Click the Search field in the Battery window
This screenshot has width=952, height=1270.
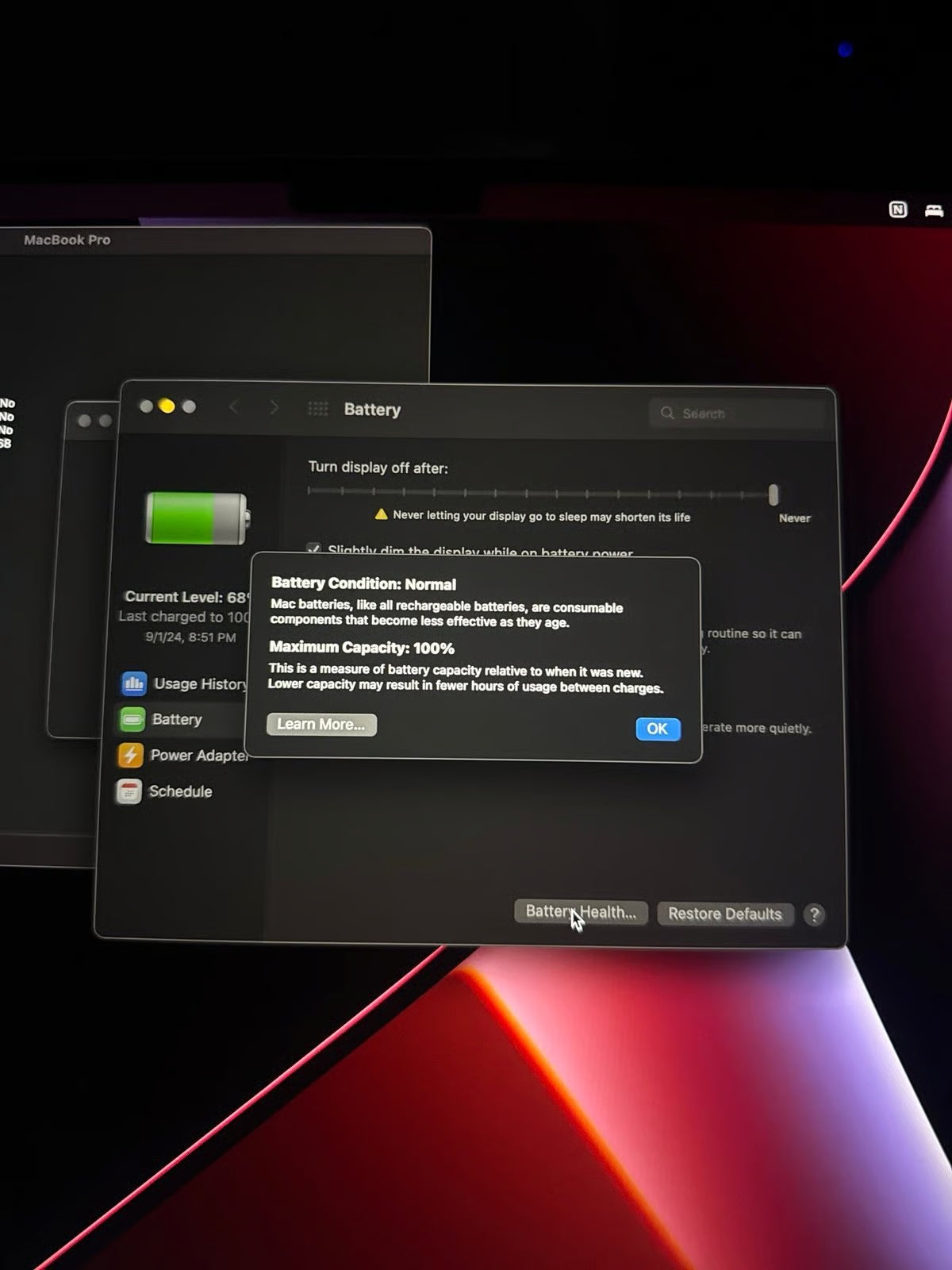tap(738, 414)
